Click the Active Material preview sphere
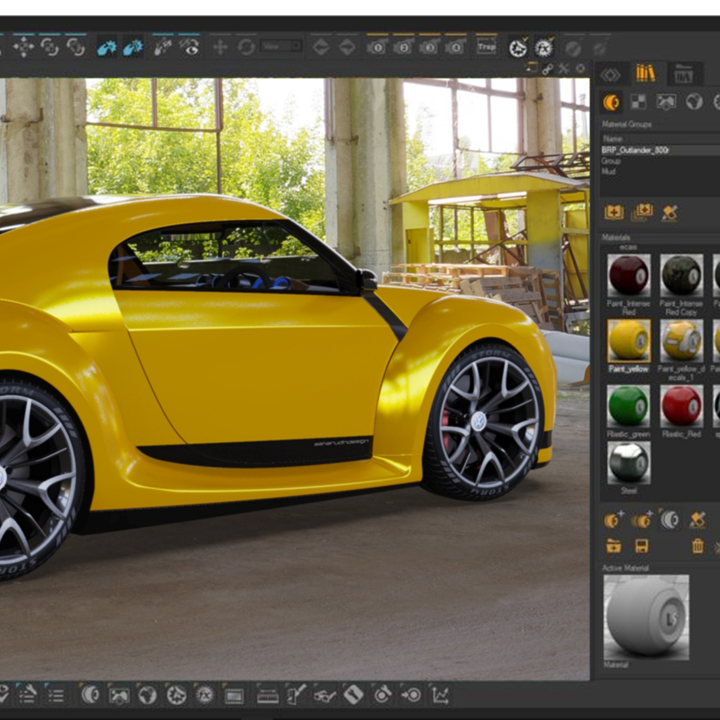Viewport: 720px width, 720px height. (646, 616)
